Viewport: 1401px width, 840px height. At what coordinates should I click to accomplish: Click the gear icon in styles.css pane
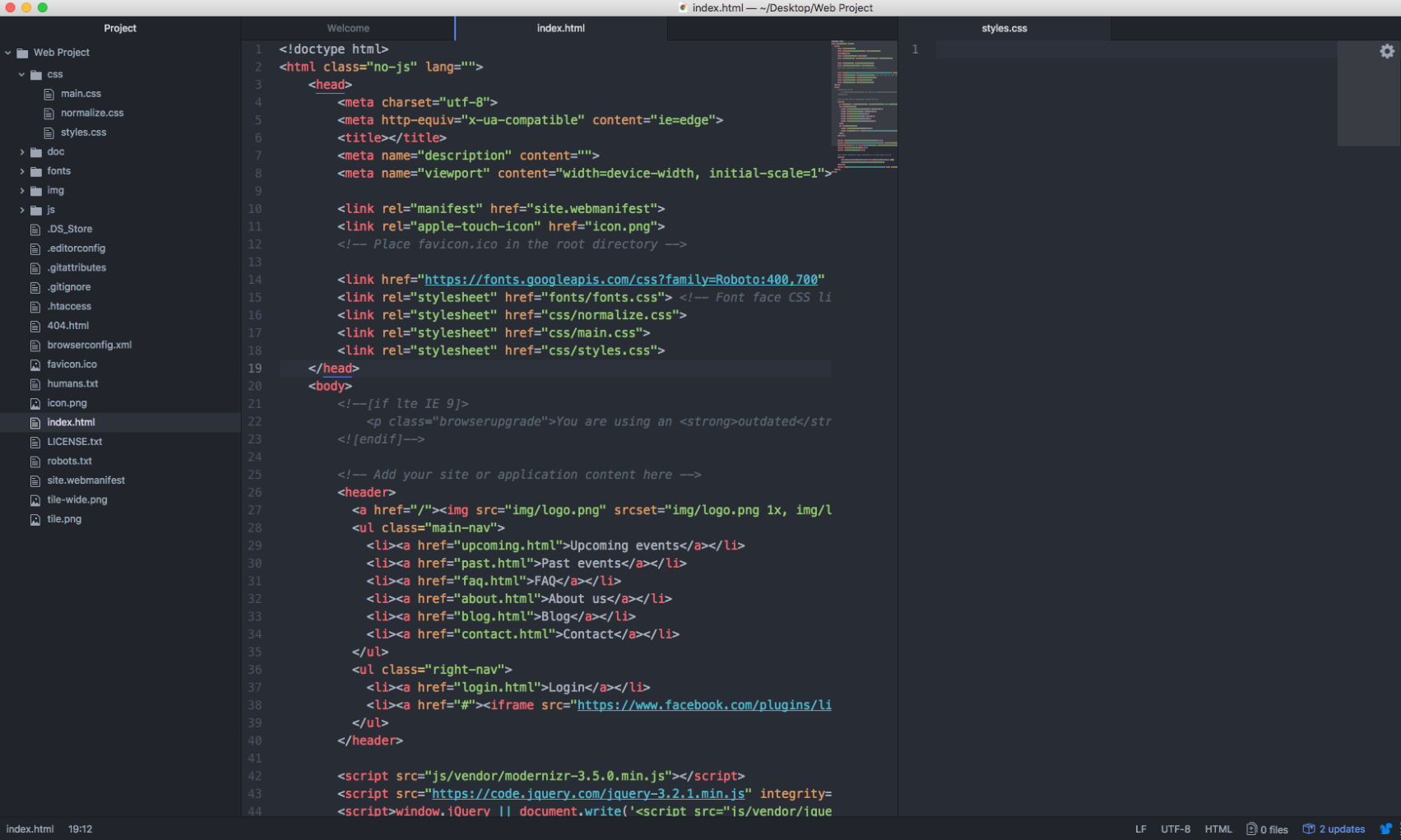click(1386, 51)
